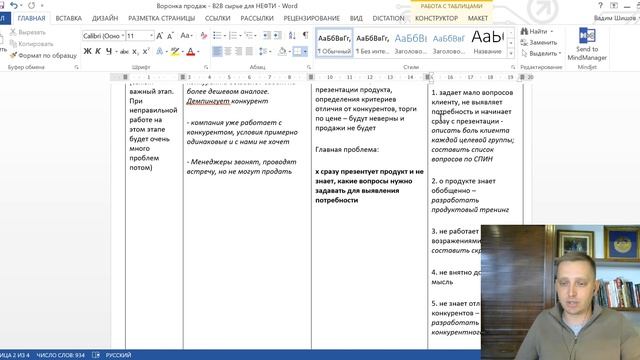Click the Заменить (Replace) button
The width and height of the screenshot is (640, 360).
click(539, 42)
